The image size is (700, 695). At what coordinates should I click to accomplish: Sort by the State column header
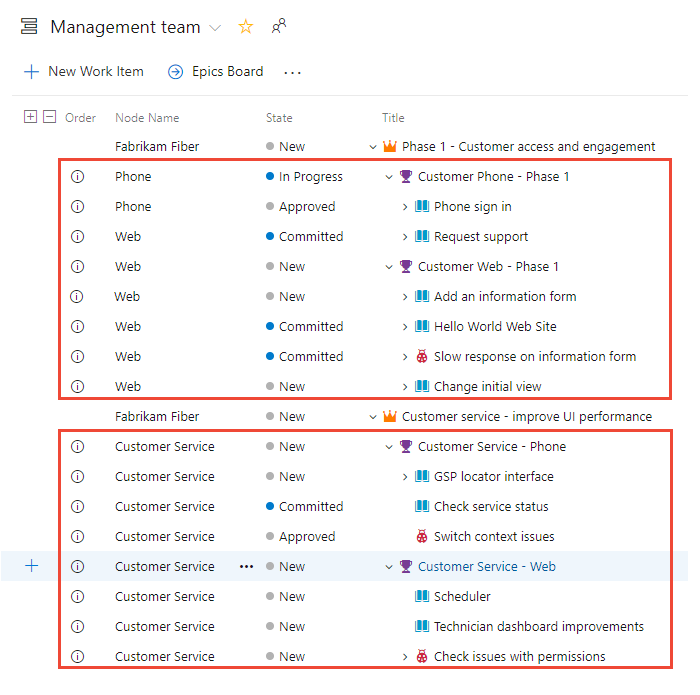point(279,118)
